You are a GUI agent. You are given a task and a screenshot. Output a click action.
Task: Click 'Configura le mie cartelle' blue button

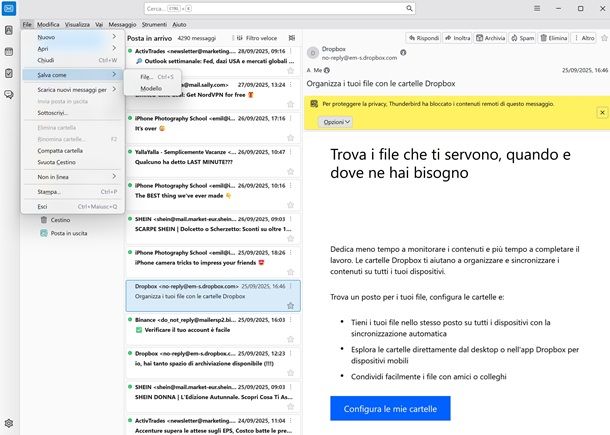click(390, 409)
